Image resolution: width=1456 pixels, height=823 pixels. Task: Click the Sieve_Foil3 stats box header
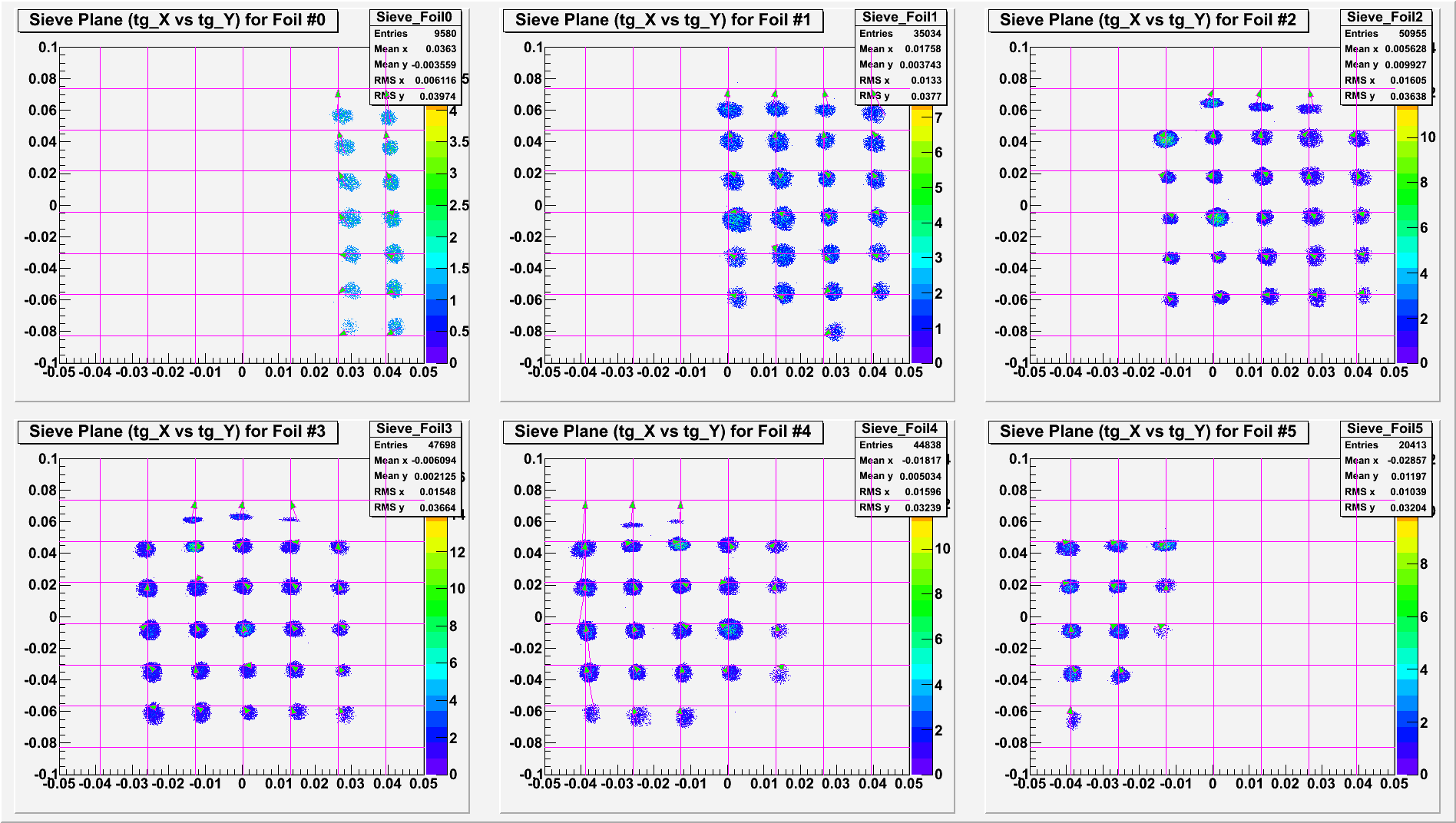coord(415,428)
